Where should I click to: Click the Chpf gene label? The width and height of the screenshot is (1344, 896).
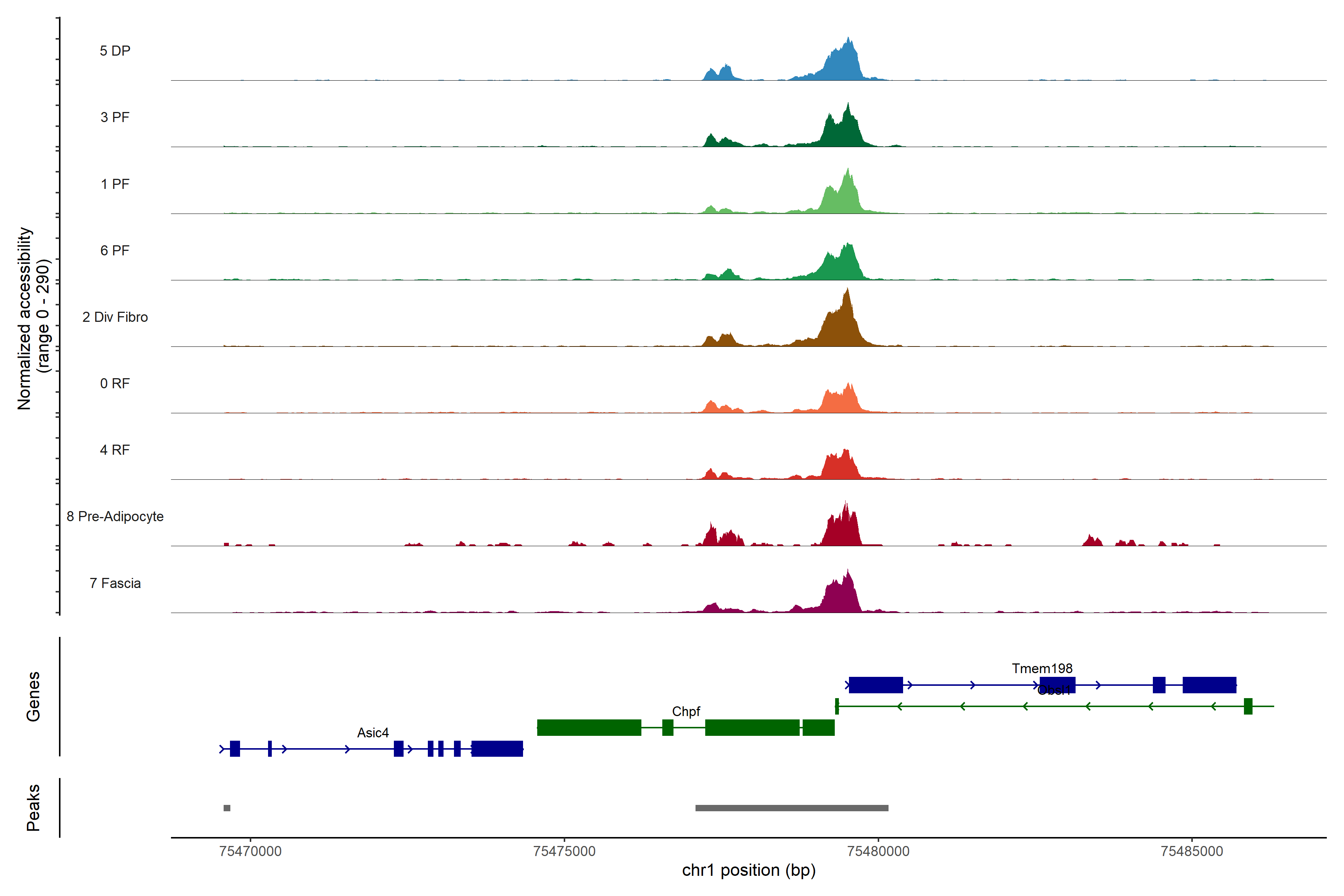[686, 712]
